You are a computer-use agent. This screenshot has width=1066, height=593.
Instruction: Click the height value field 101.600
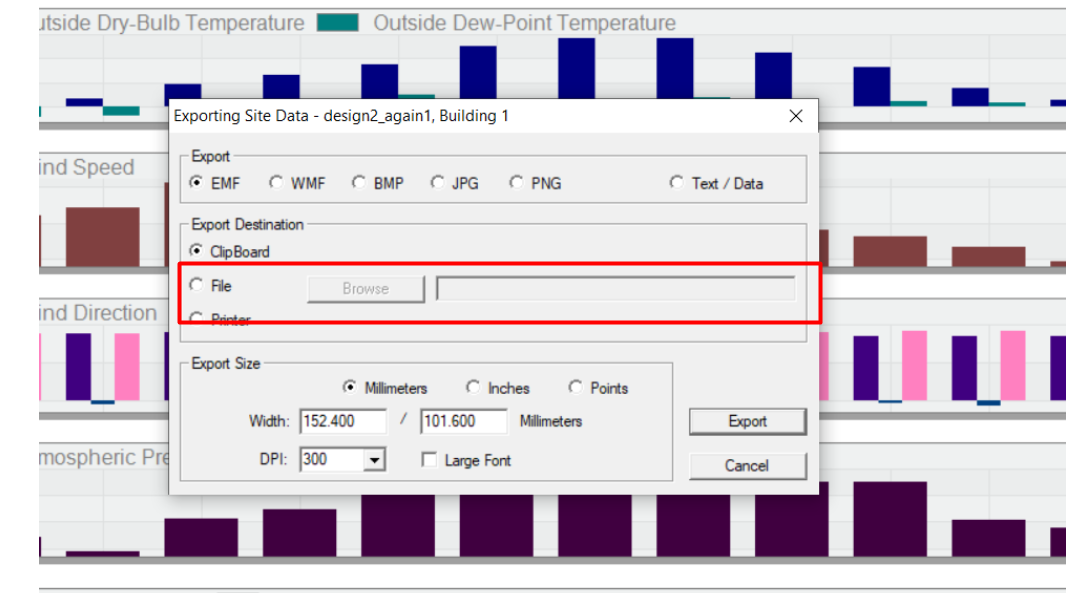coord(464,422)
